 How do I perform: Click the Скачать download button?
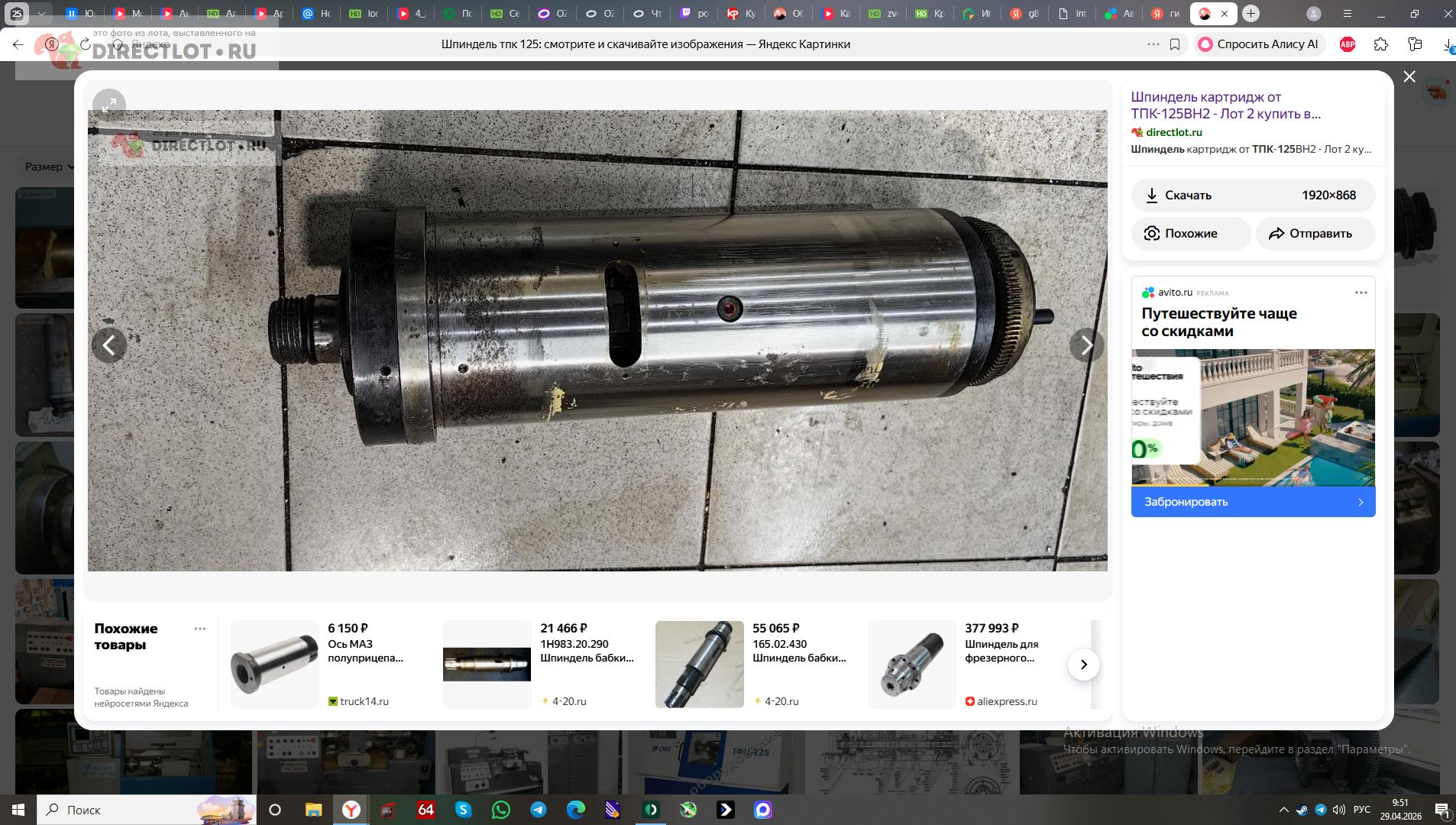1253,196
